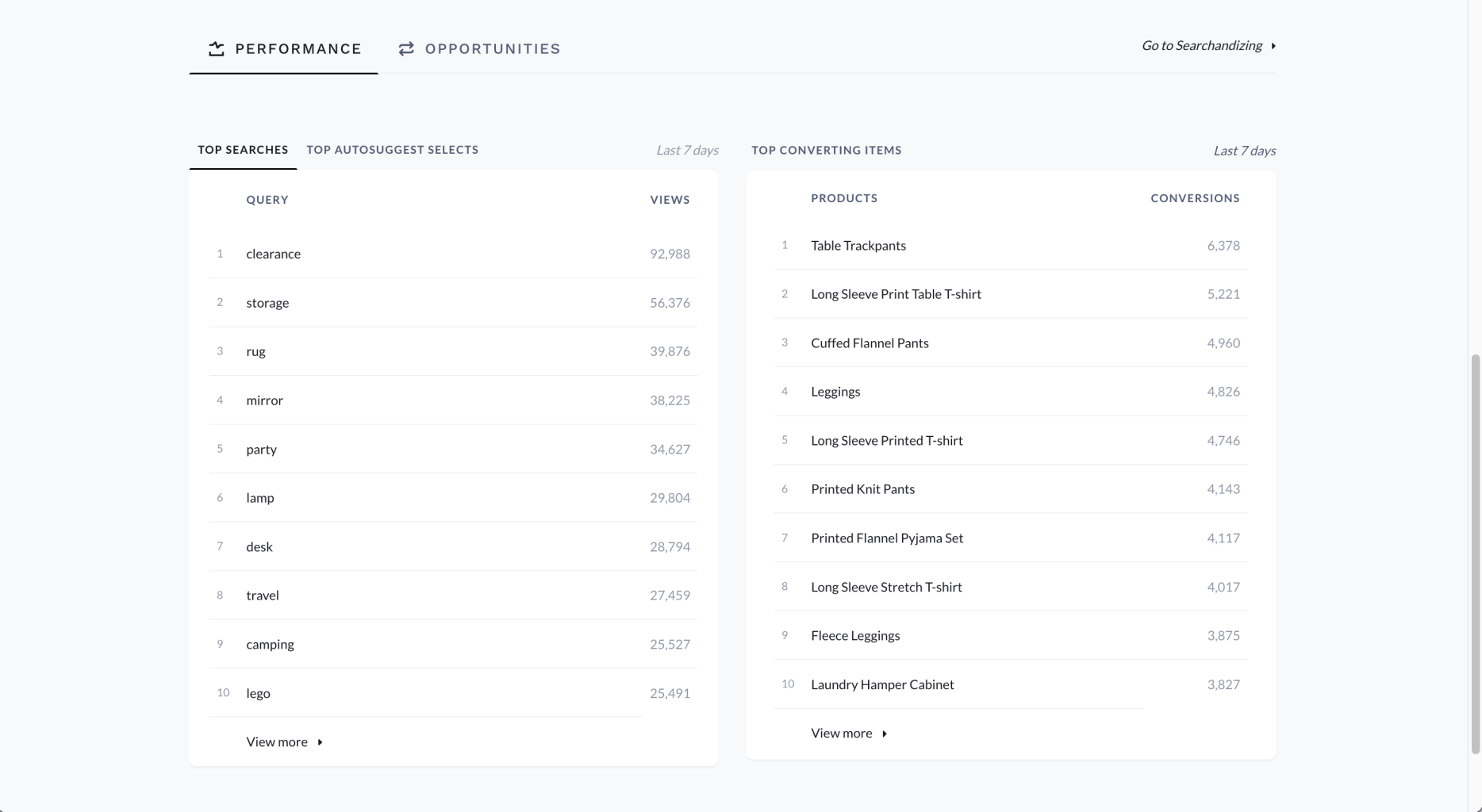Viewport: 1482px width, 812px height.
Task: Click the 5,221 conversions value
Action: [1223, 294]
